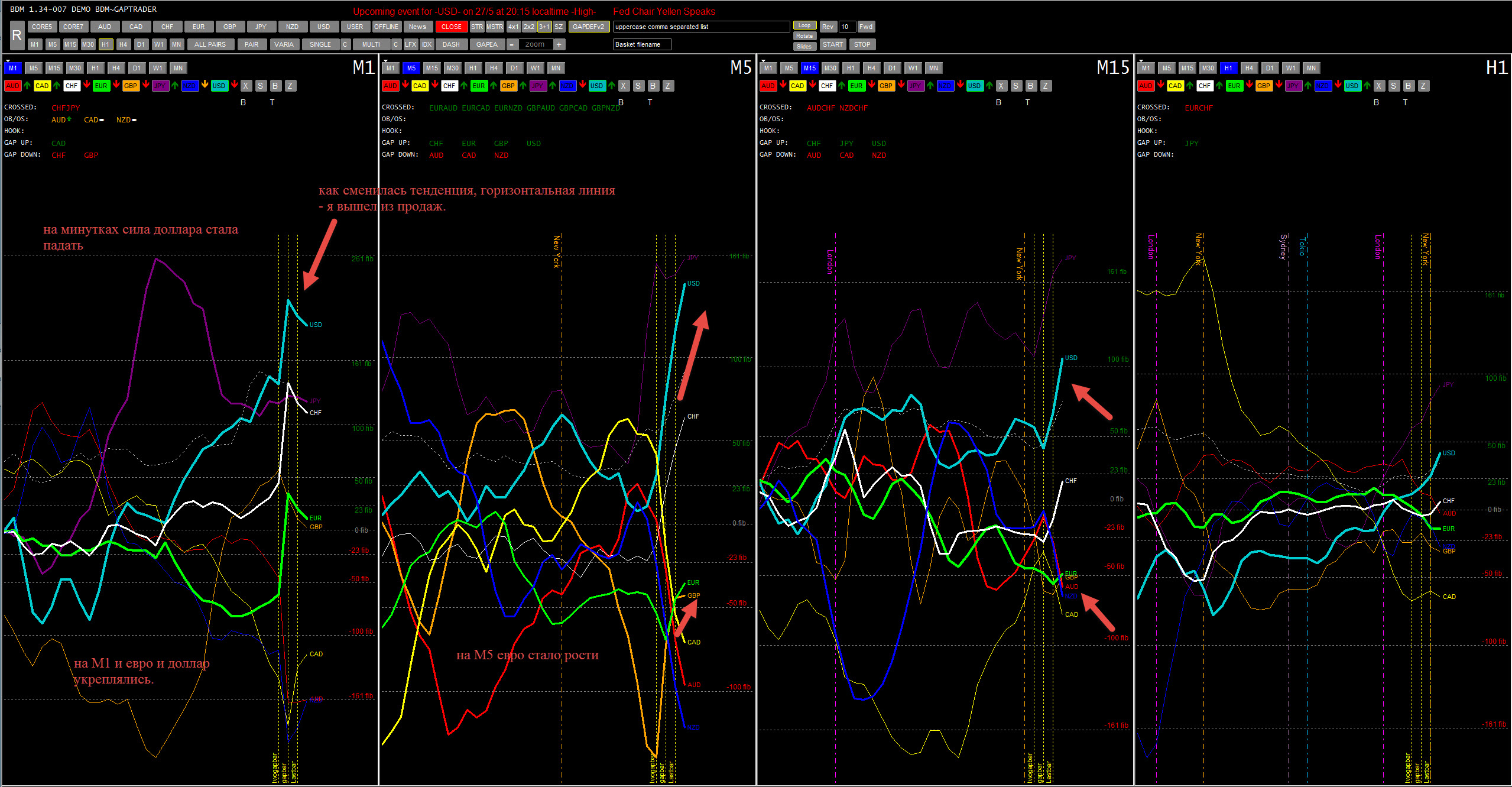Screen dimensions: 1512x787
Task: Click the large R reset button
Action: [17, 35]
